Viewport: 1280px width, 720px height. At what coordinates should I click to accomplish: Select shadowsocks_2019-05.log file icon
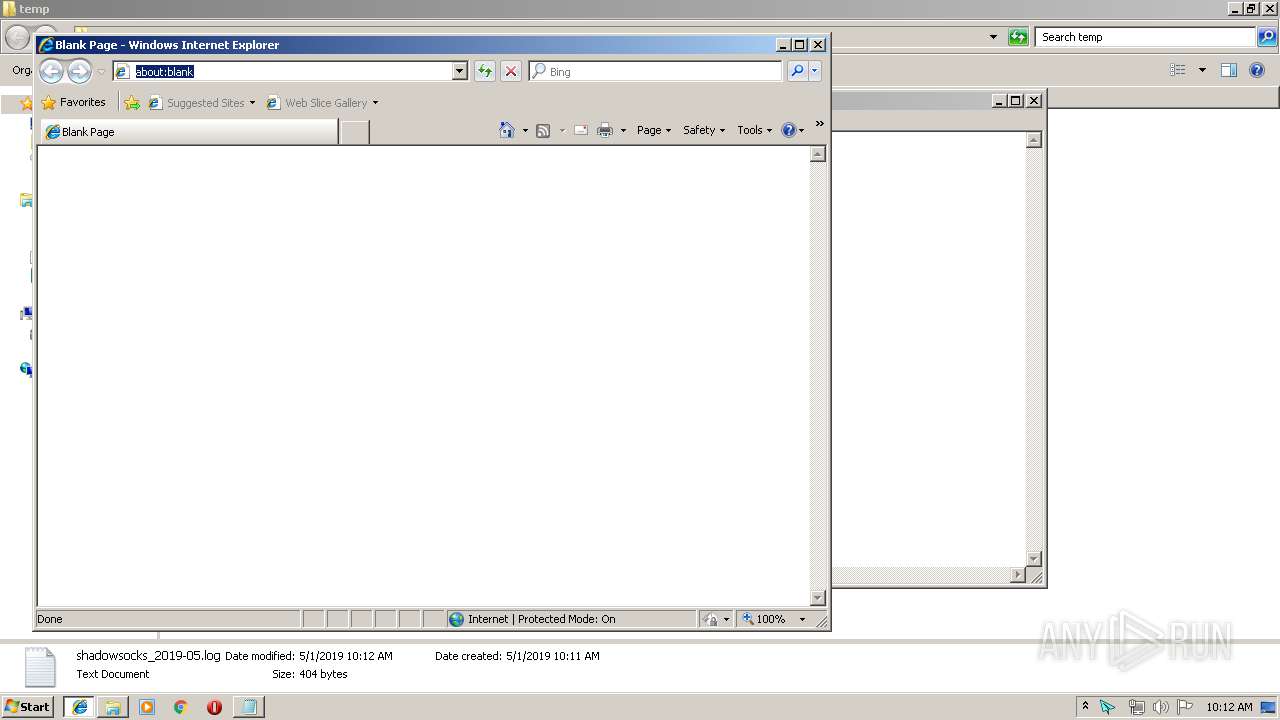[41, 667]
